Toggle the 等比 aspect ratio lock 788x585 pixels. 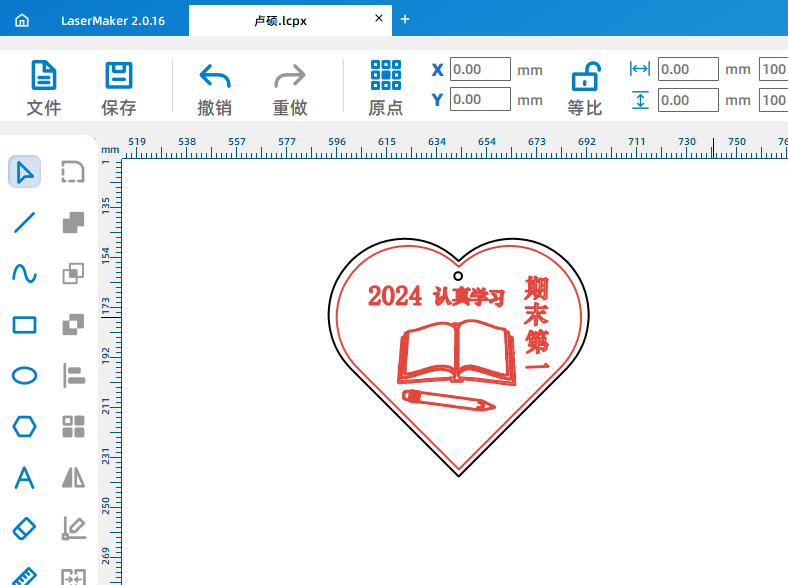(x=585, y=88)
